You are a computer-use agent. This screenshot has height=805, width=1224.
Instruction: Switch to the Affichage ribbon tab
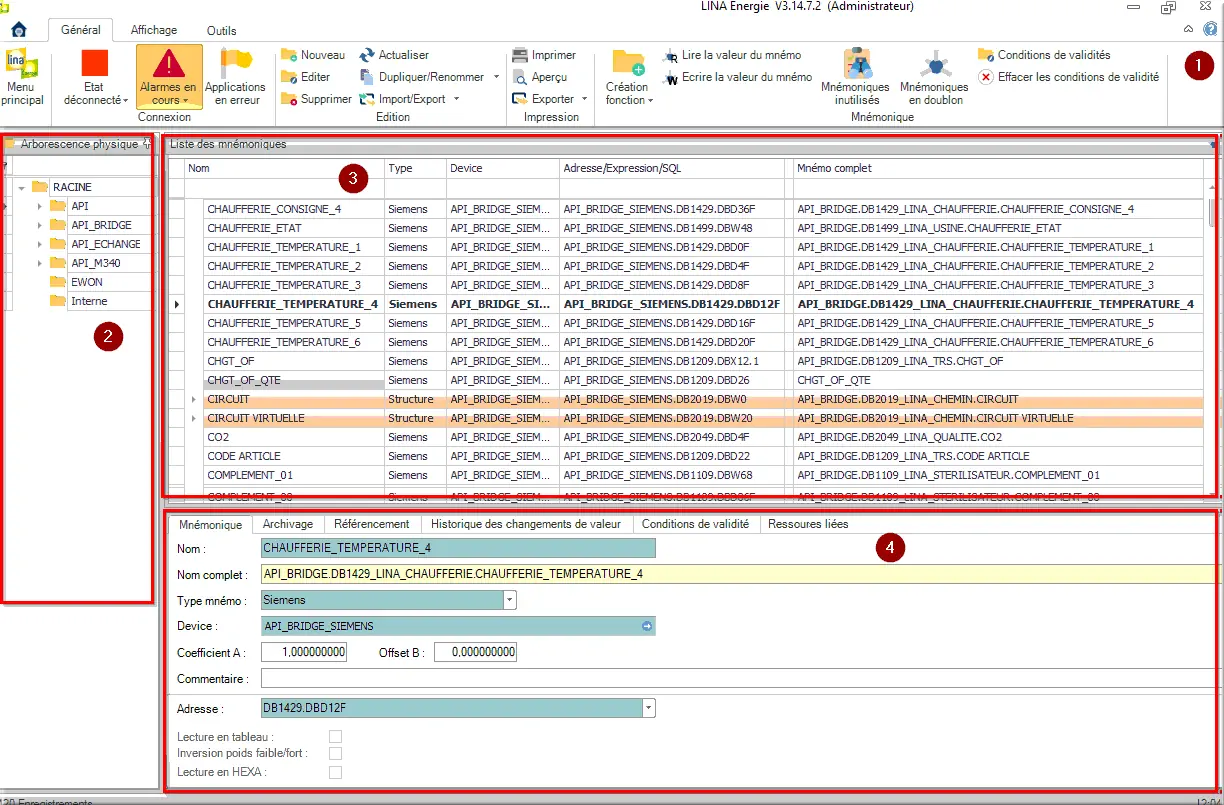[x=153, y=30]
